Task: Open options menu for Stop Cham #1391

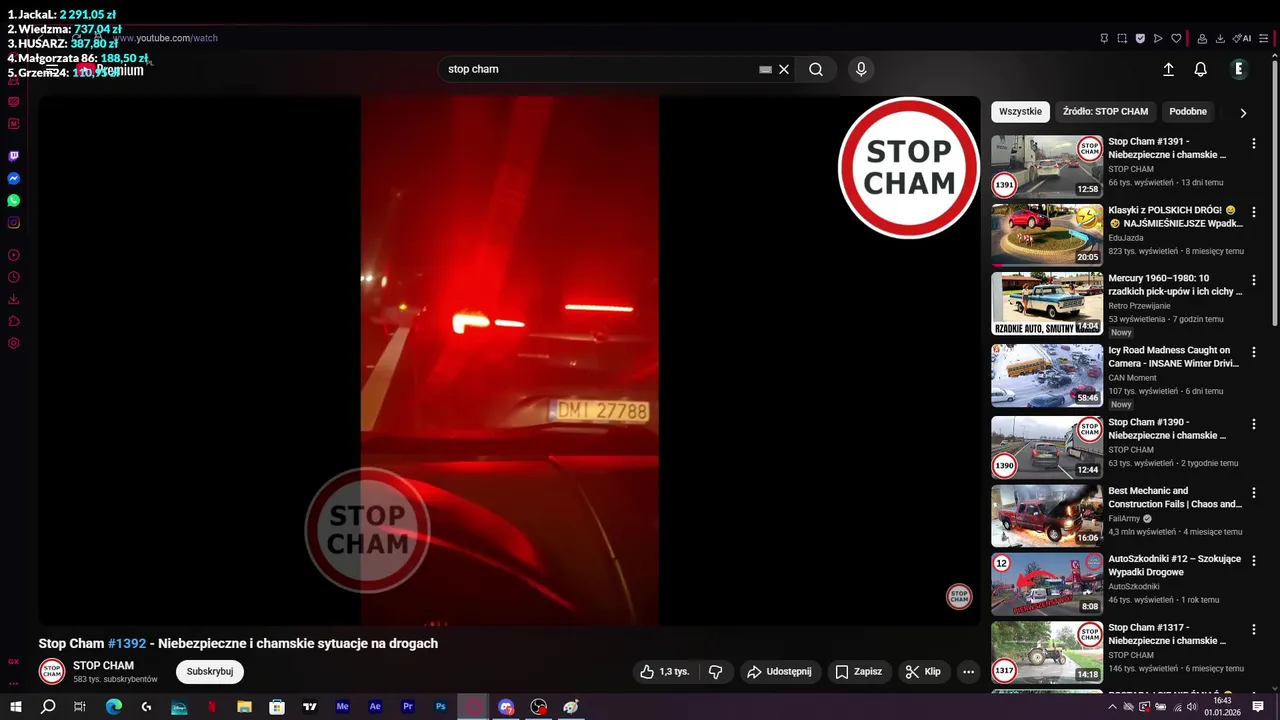Action: click(x=1254, y=144)
